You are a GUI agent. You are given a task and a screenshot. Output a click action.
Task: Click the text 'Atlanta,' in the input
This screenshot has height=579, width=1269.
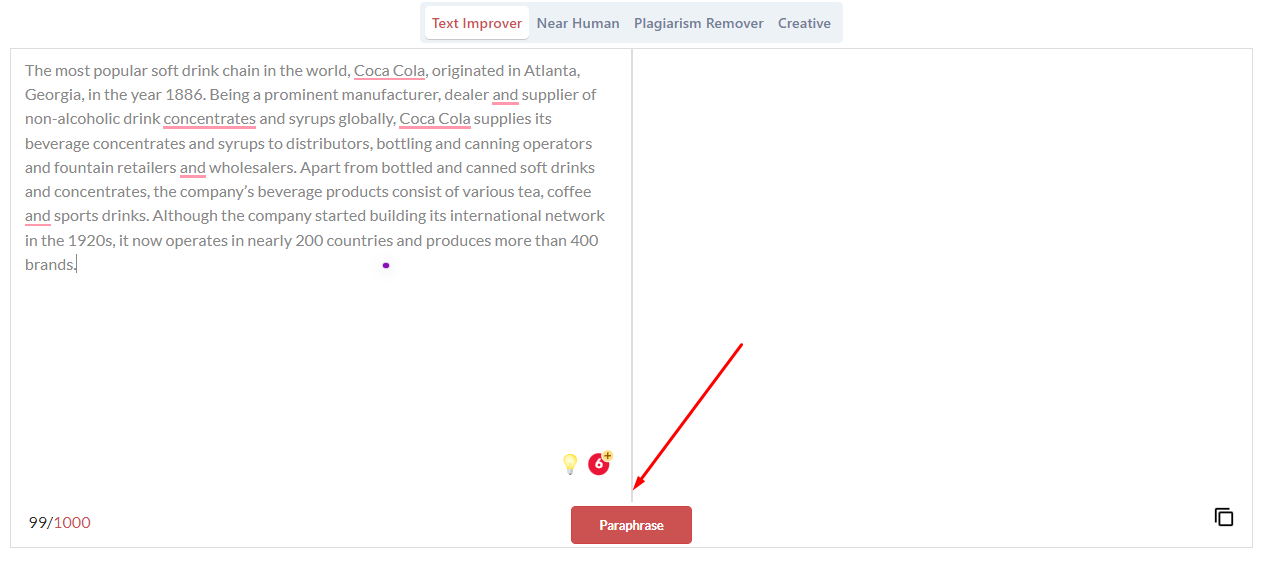[552, 71]
